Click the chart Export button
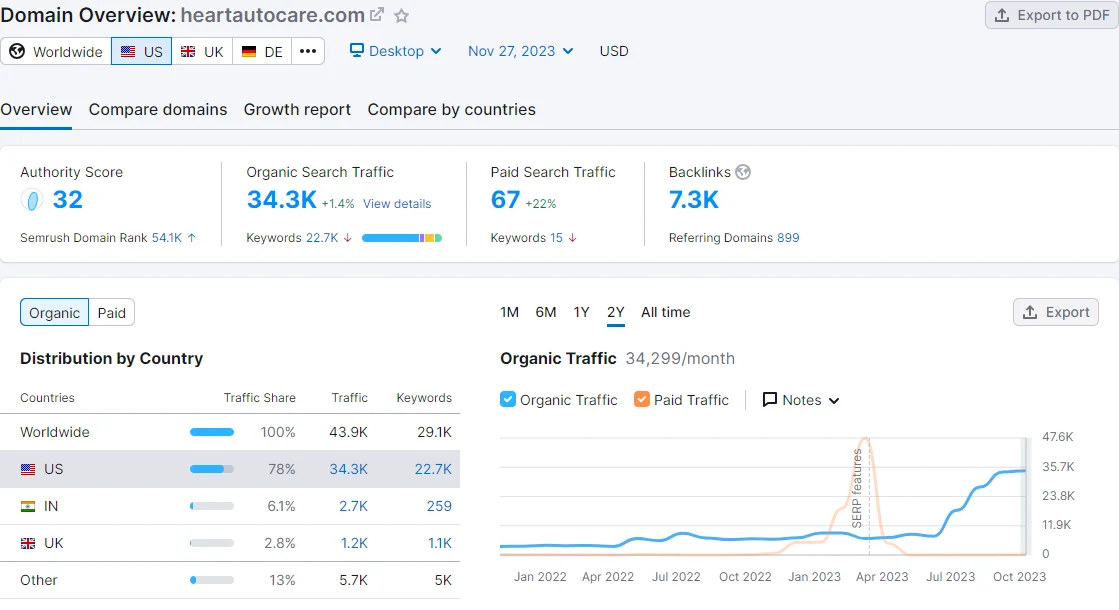The image size is (1119, 610). tap(1055, 312)
